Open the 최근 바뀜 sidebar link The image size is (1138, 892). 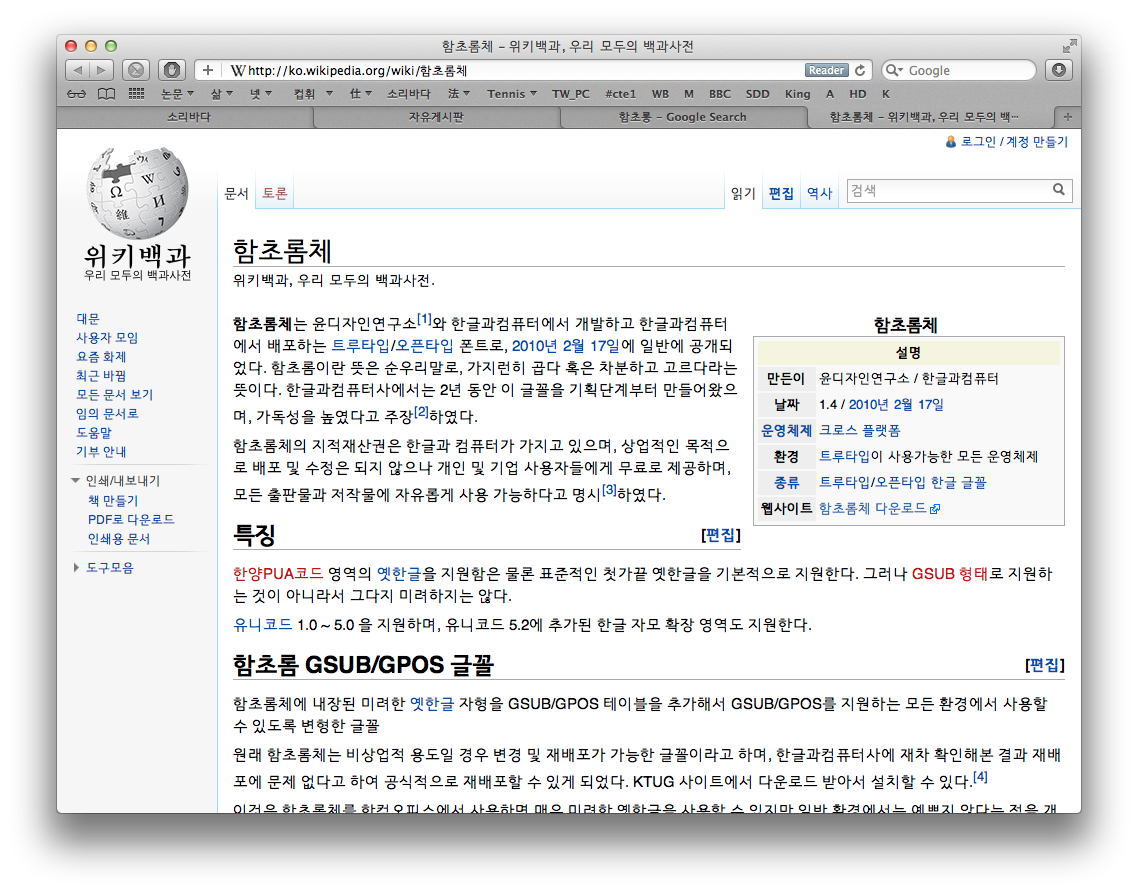(x=101, y=375)
